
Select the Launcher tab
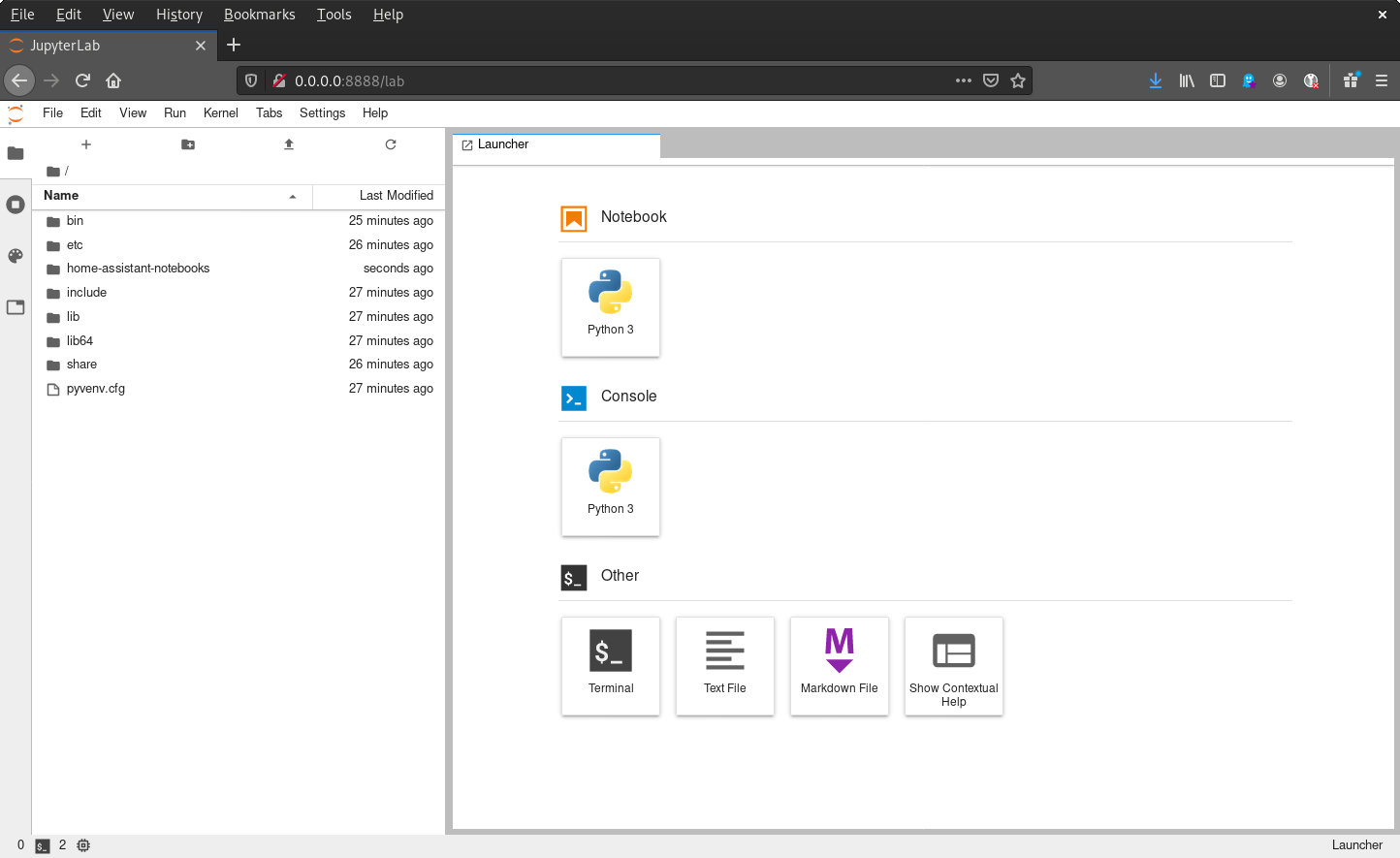[x=557, y=144]
